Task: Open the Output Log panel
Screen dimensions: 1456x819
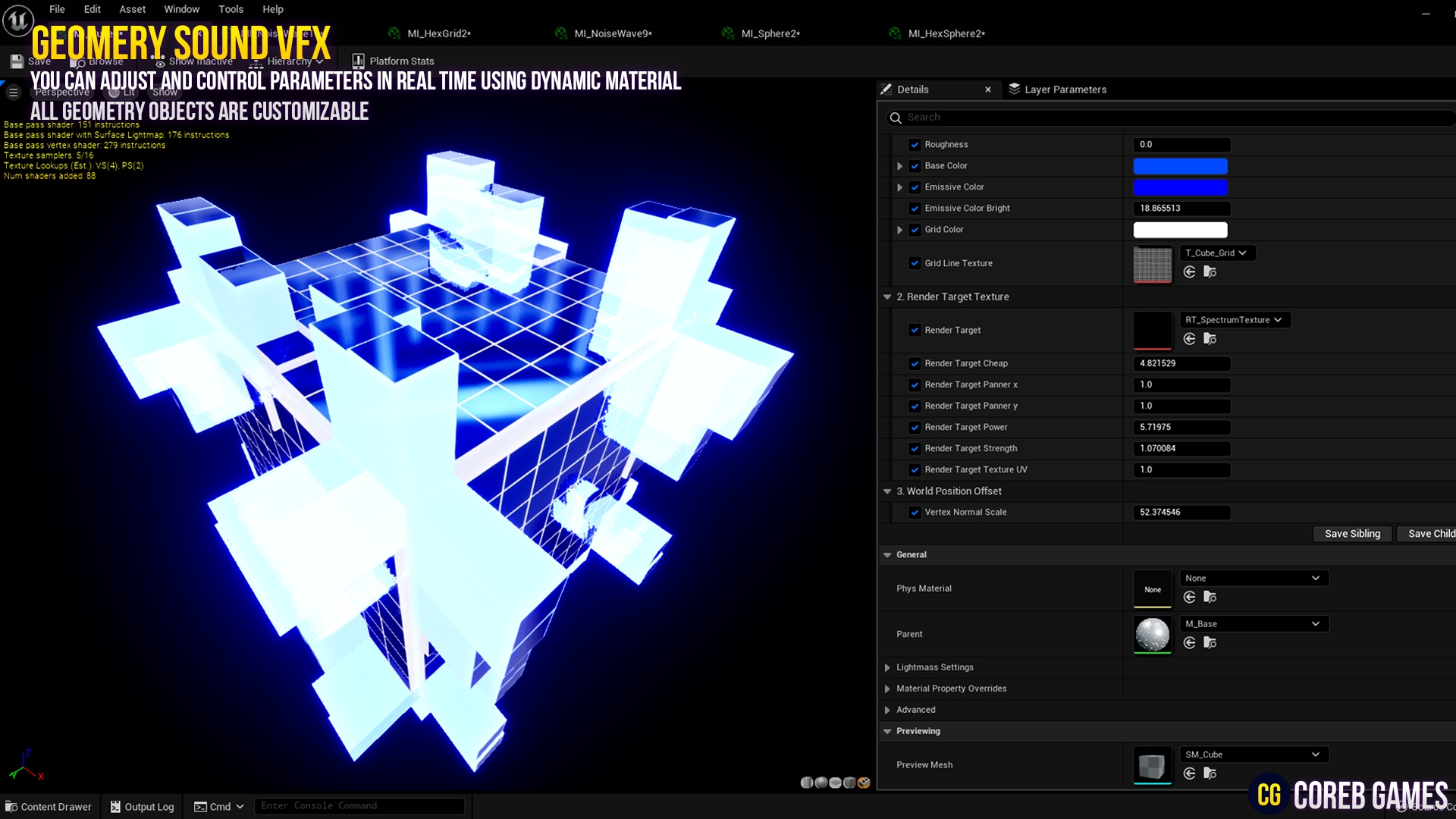Action: [x=141, y=806]
